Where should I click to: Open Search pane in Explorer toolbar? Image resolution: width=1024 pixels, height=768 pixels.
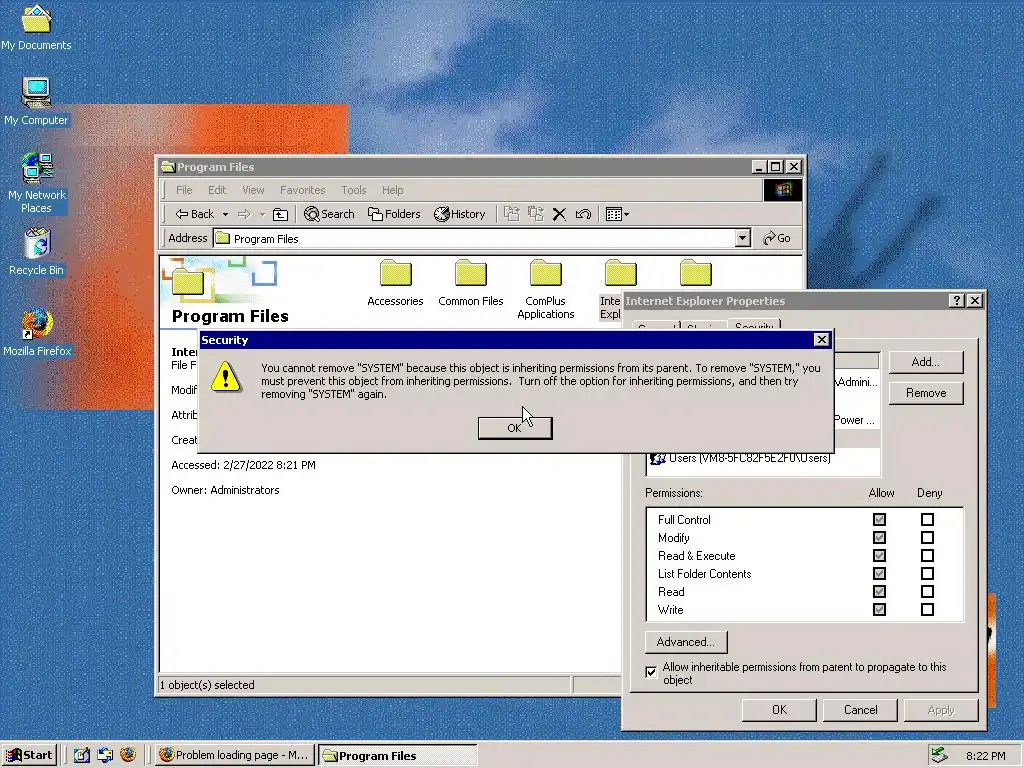tap(329, 214)
